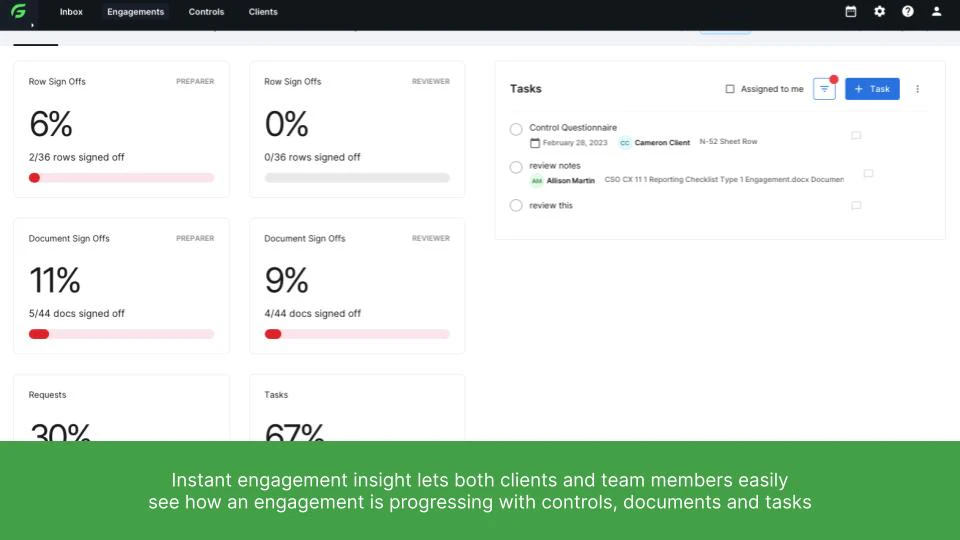
Task: Click the green G logo icon
Action: pos(18,11)
